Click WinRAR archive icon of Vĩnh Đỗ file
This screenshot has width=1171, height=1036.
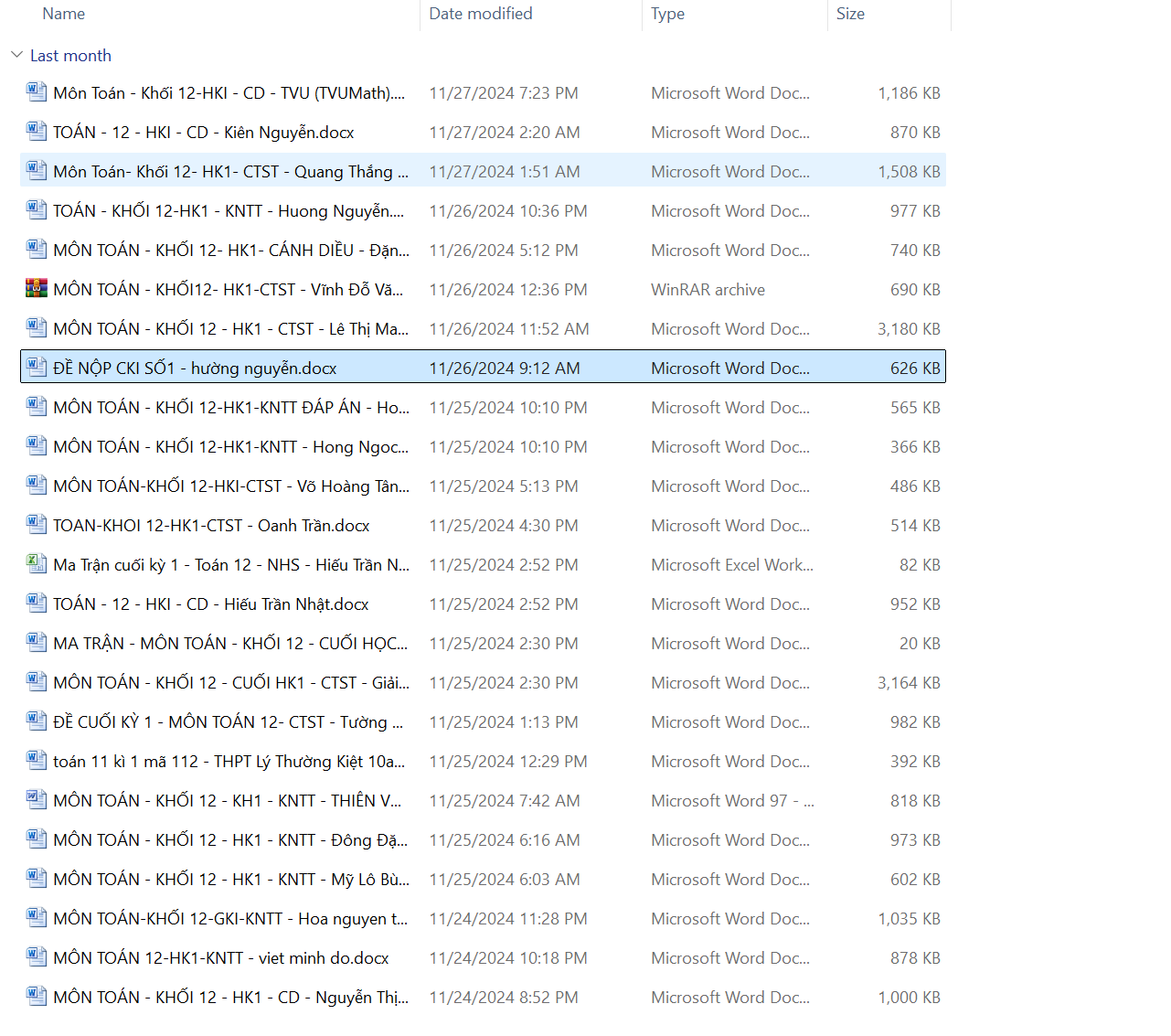(x=36, y=288)
